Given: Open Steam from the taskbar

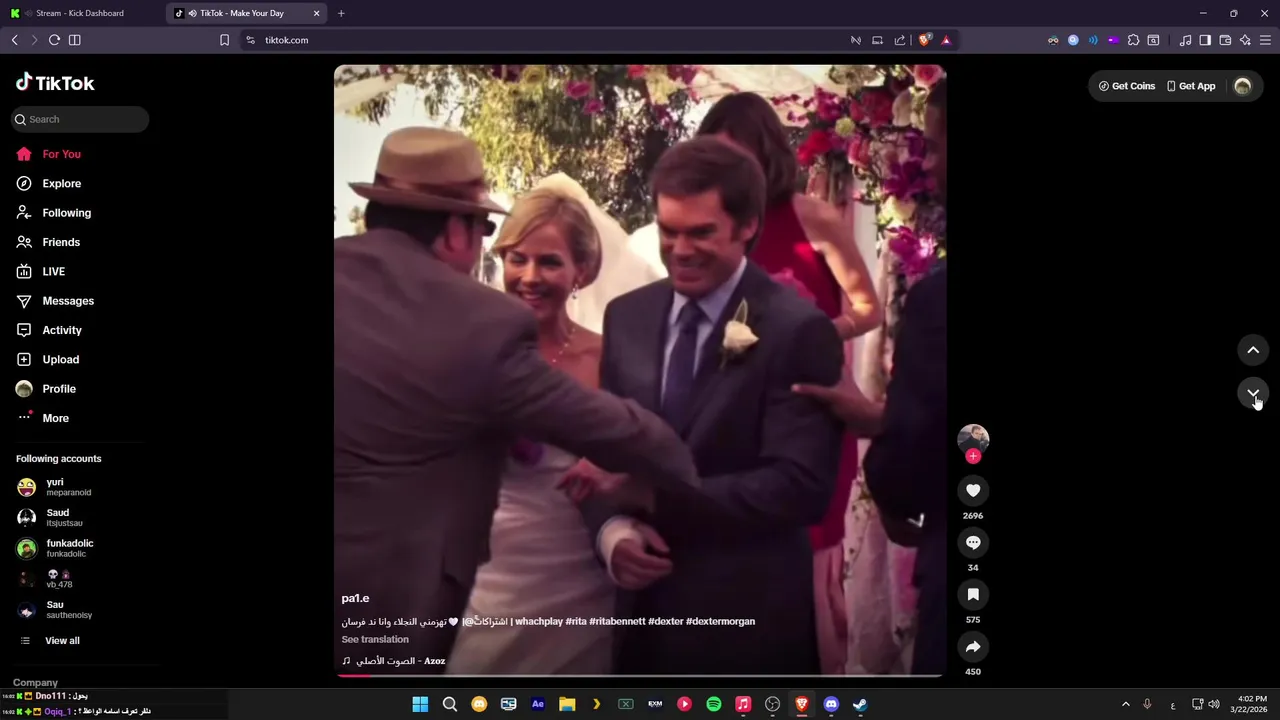Looking at the screenshot, I should tap(860, 704).
